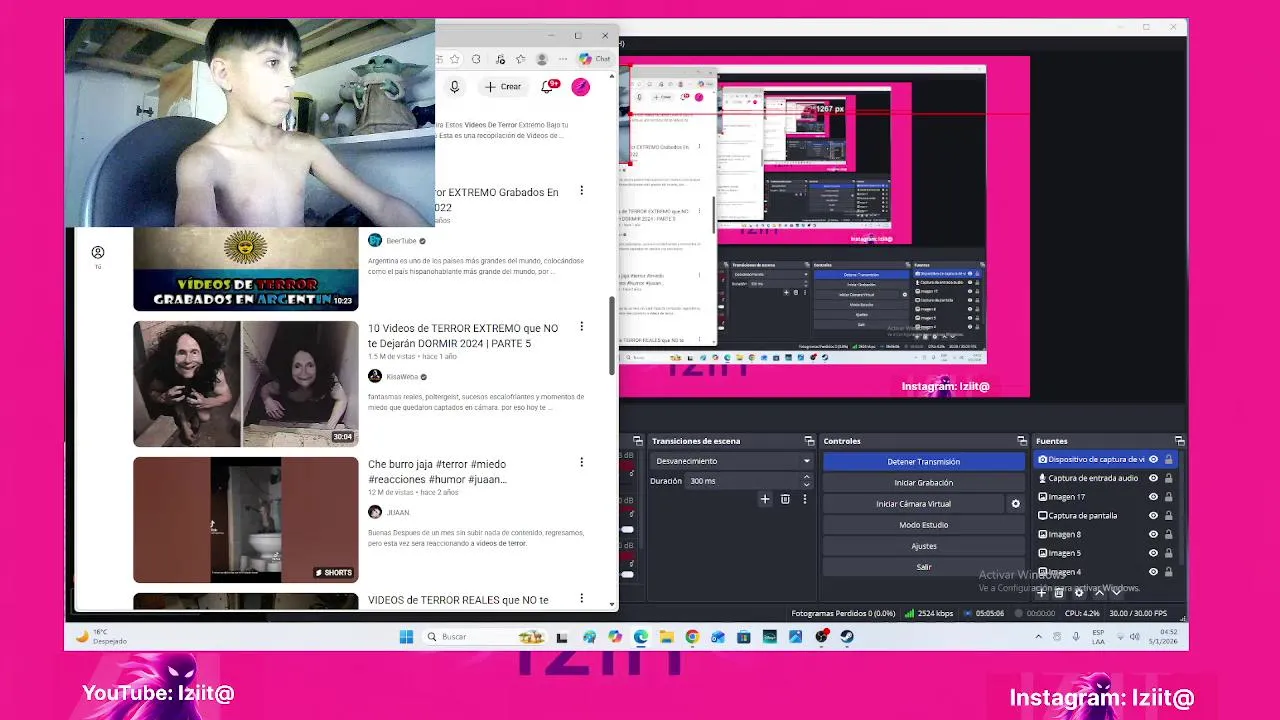Open virtual camera settings gear
Viewport: 1280px width, 720px height.
[x=1015, y=504]
